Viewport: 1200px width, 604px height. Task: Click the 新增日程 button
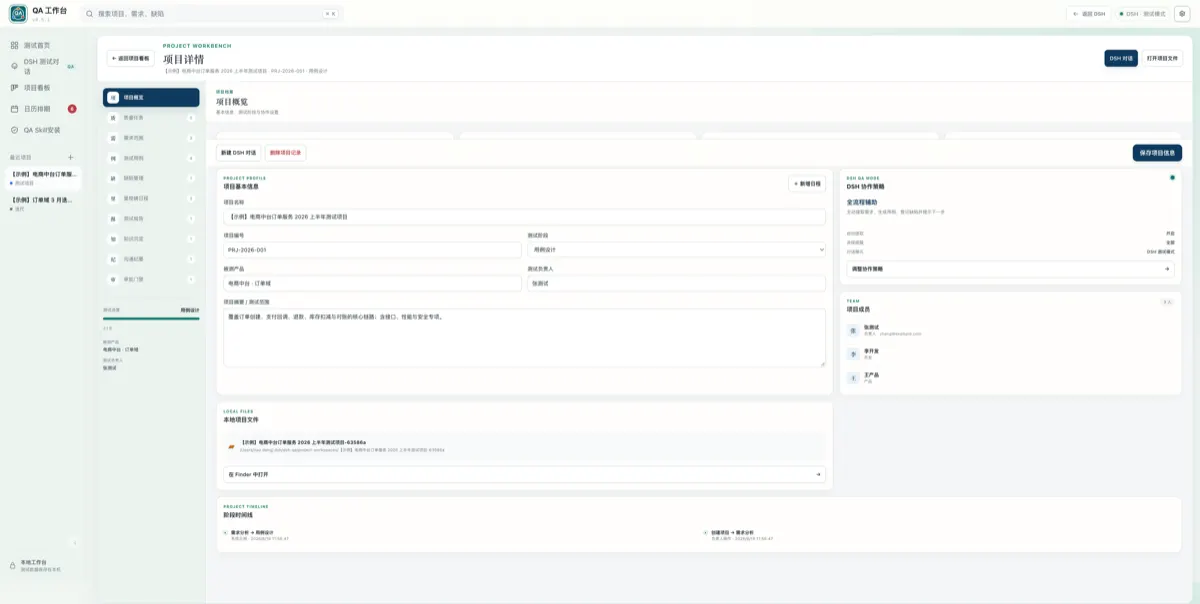pyautogui.click(x=807, y=184)
